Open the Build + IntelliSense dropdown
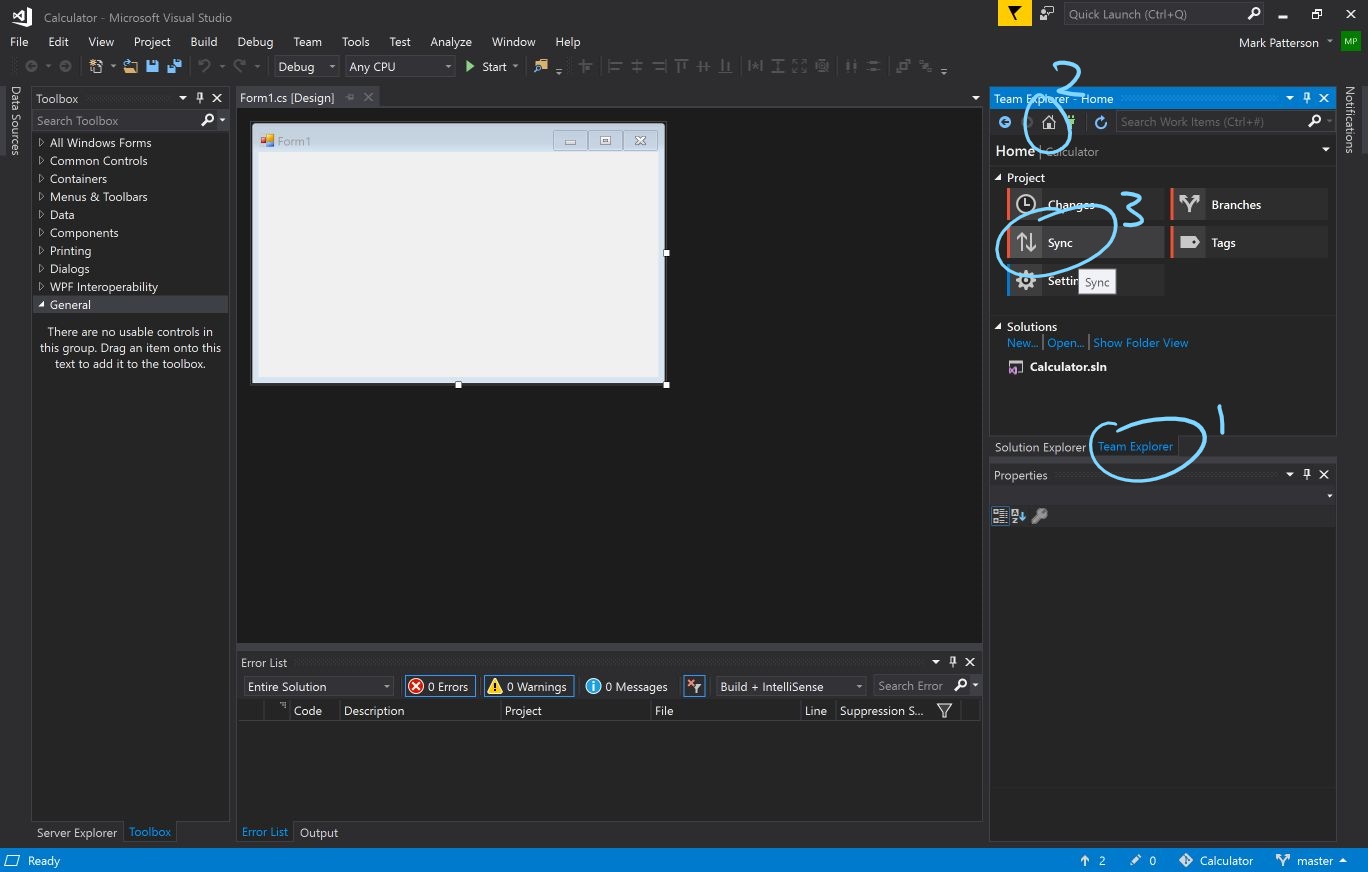This screenshot has width=1368, height=872. pos(791,687)
